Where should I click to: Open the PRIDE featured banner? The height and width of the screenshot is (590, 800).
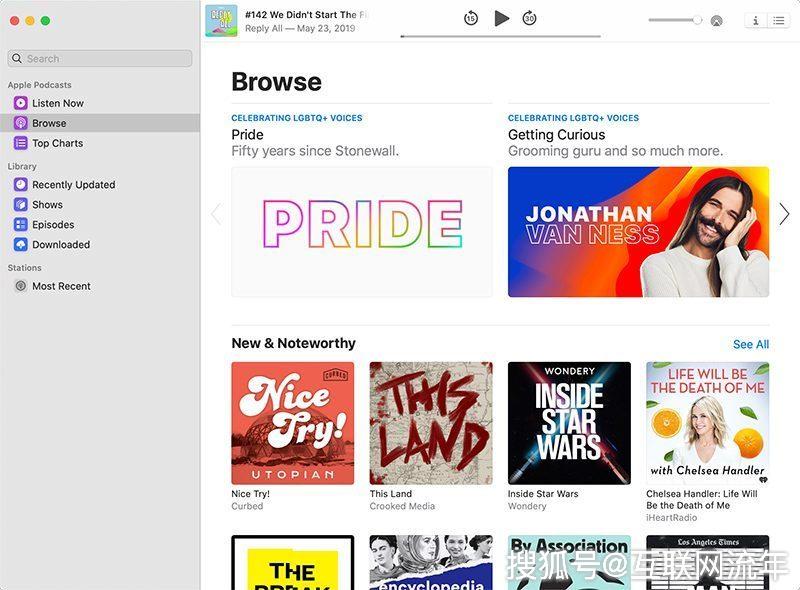point(362,232)
